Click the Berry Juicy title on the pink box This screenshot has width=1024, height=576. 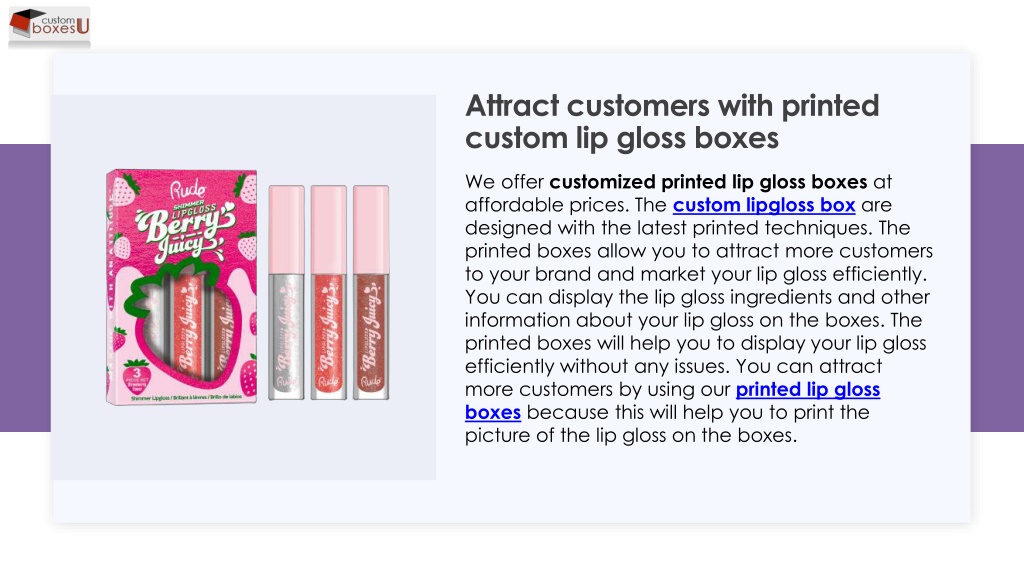click(185, 233)
